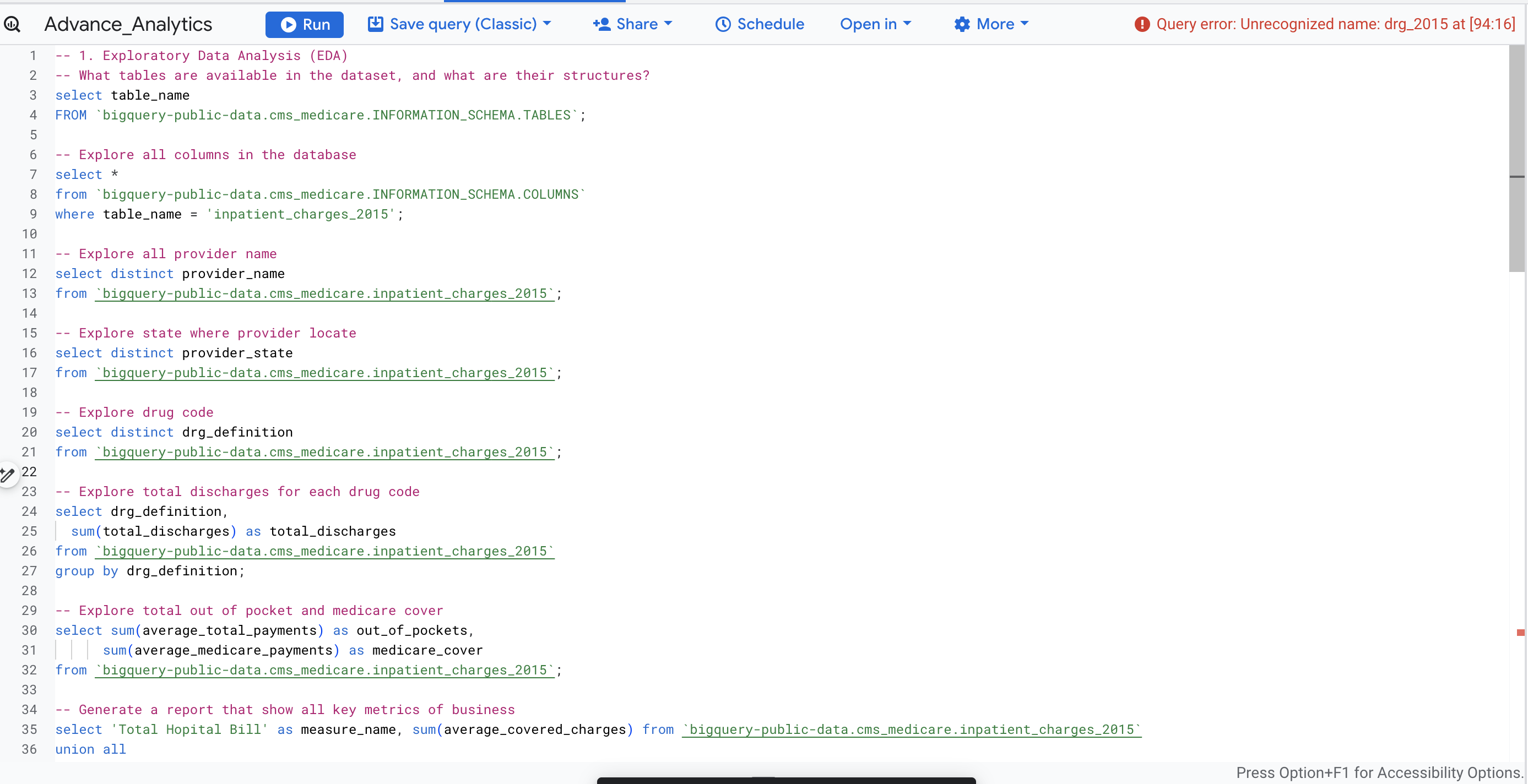Viewport: 1528px width, 784px height.
Task: Click the edit pencil icon near line 22
Action: (x=7, y=475)
